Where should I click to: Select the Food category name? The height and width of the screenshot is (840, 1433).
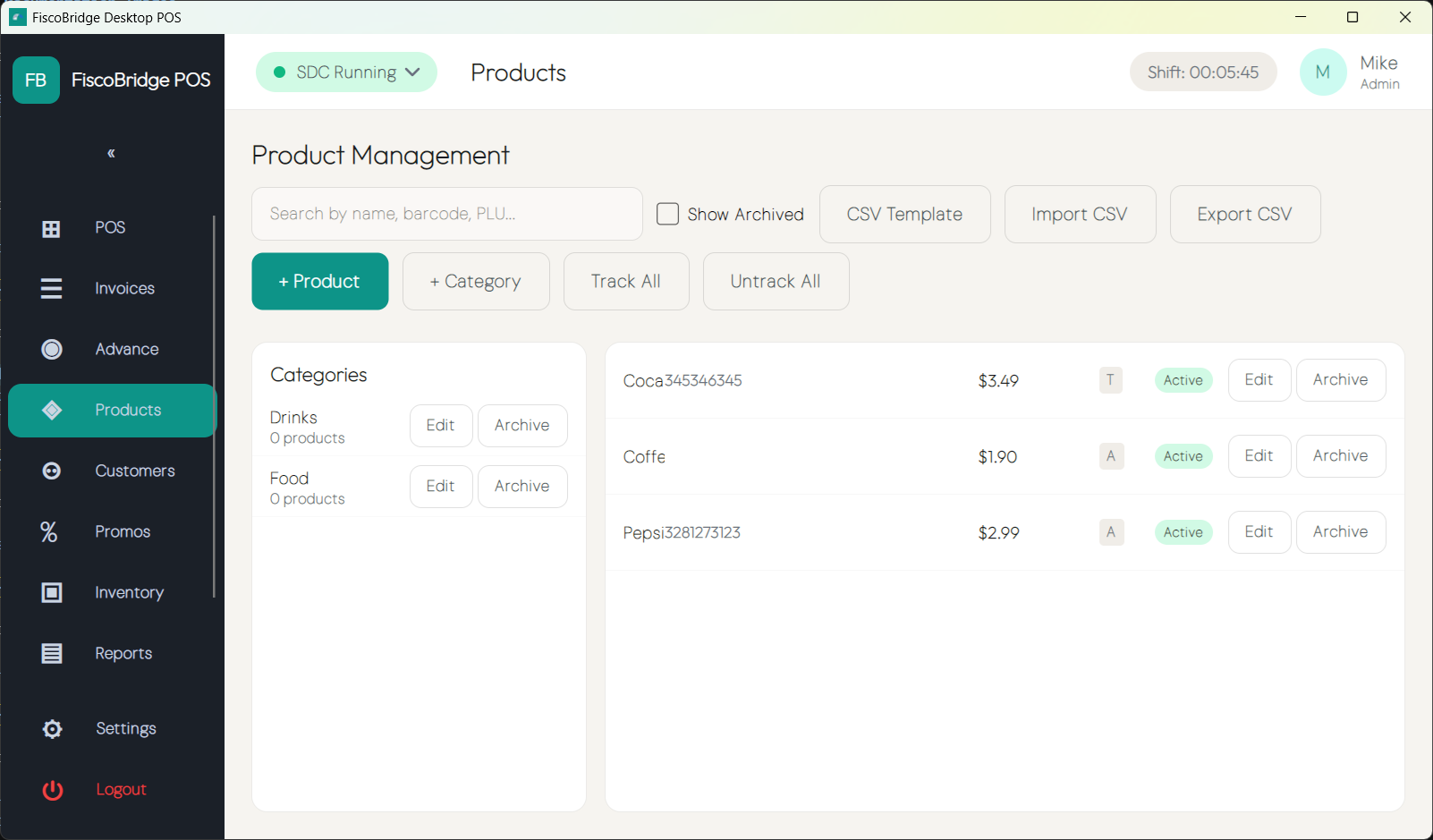[289, 479]
